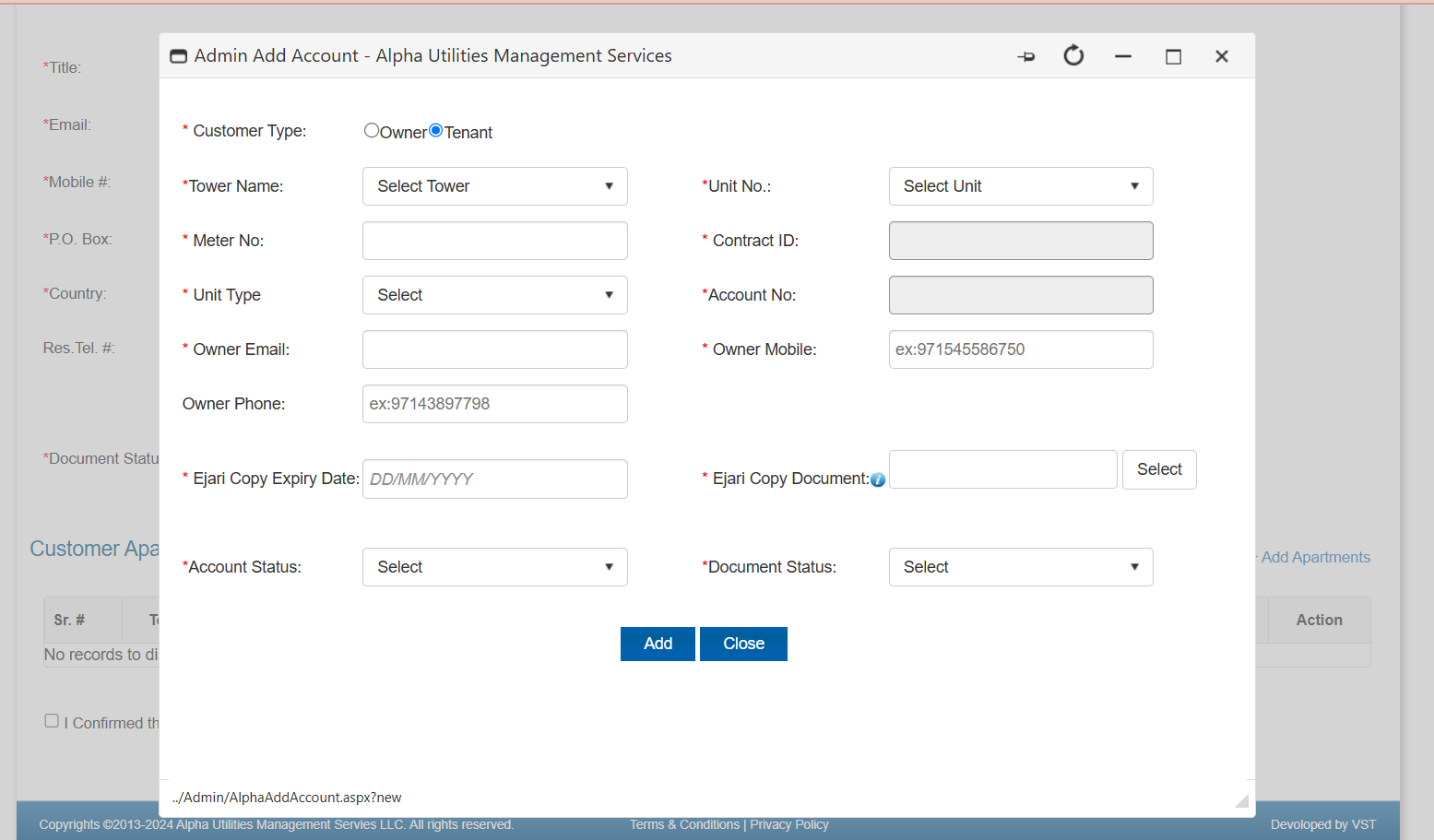Image resolution: width=1434 pixels, height=840 pixels.
Task: Expand the Account Status dropdown
Action: coord(494,567)
